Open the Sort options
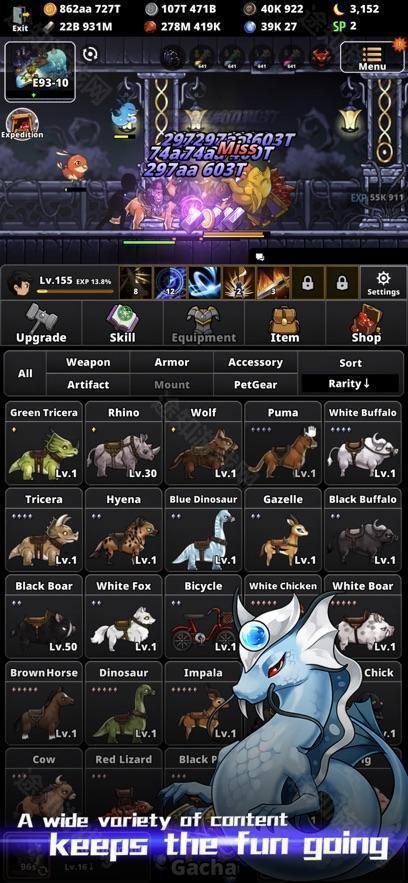Viewport: 408px width, 883px height. (350, 363)
